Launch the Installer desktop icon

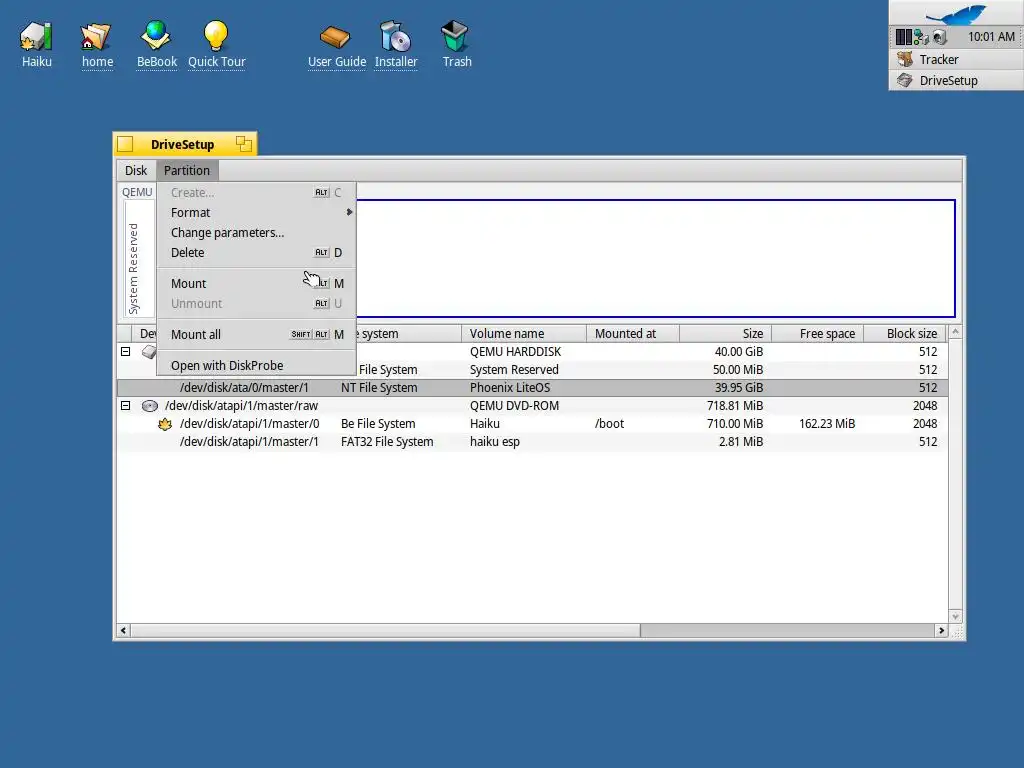(395, 37)
